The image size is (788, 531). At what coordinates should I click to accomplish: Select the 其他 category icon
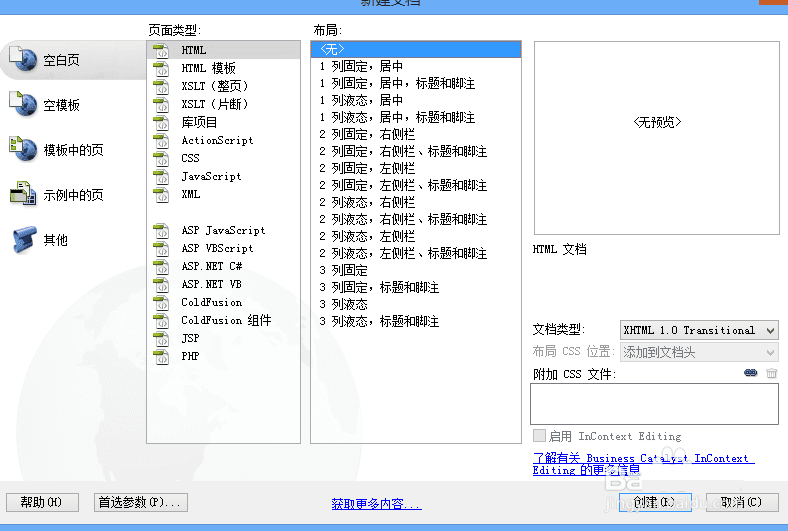pyautogui.click(x=24, y=239)
